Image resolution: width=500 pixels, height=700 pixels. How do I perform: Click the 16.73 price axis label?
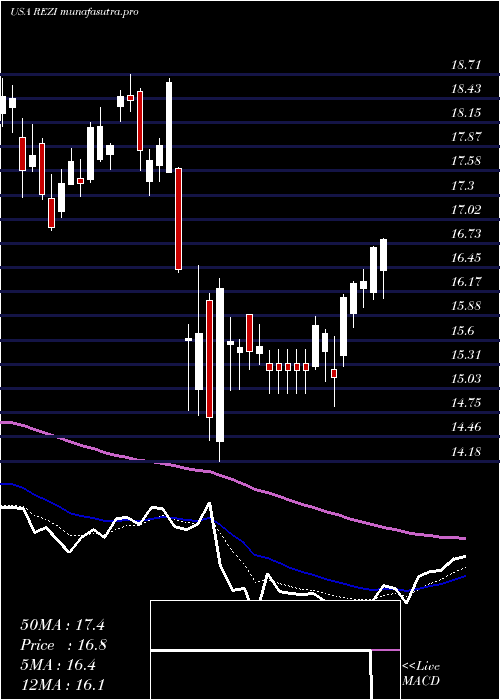(x=466, y=234)
